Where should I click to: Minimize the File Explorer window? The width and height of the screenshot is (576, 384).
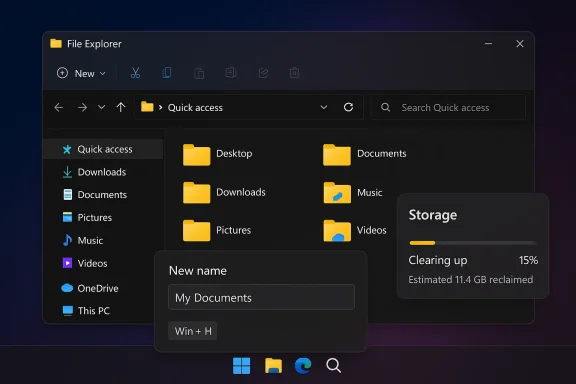(x=488, y=44)
